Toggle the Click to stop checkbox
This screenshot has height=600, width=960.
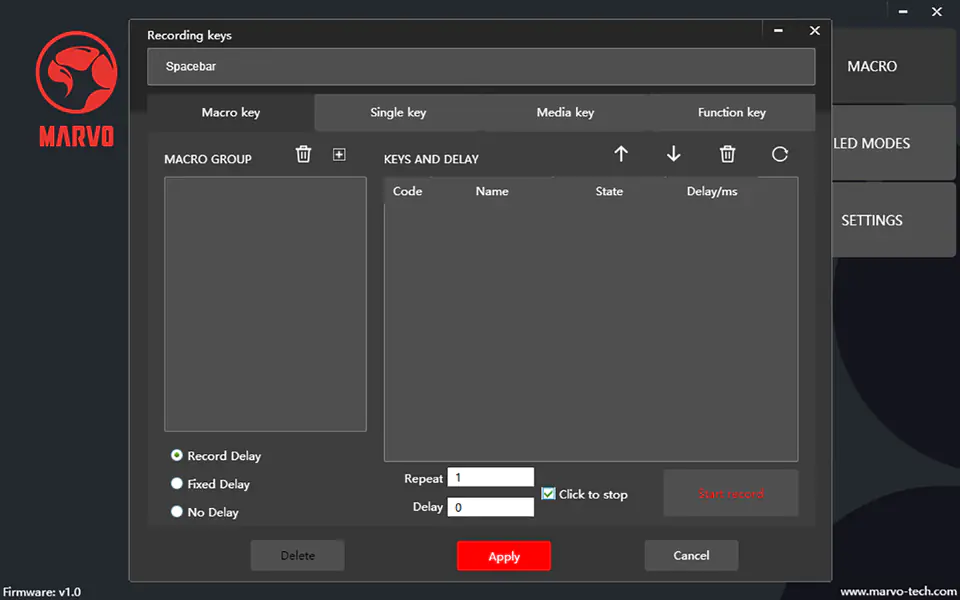548,494
